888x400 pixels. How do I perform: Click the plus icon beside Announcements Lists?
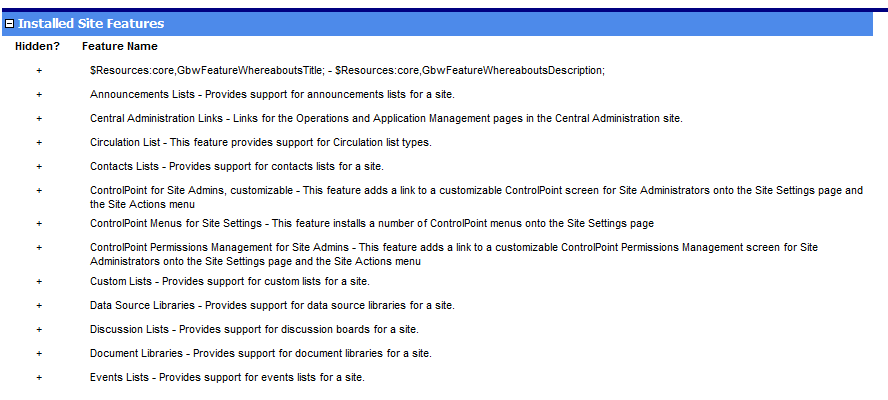pyautogui.click(x=40, y=94)
